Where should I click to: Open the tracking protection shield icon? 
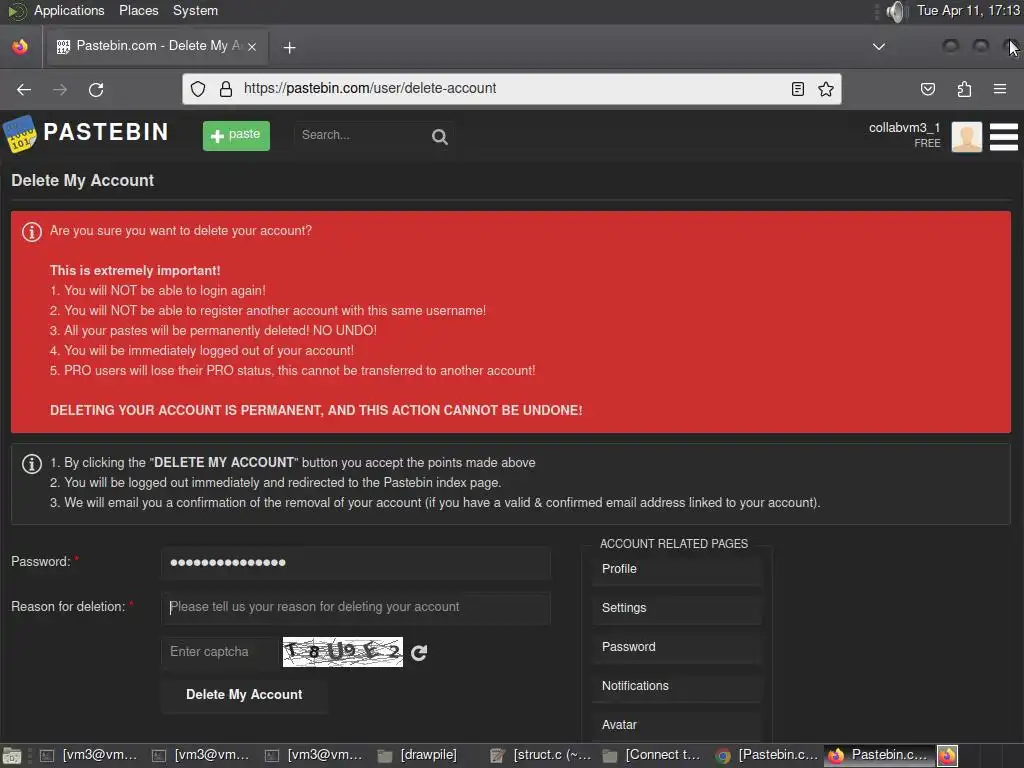tap(198, 89)
